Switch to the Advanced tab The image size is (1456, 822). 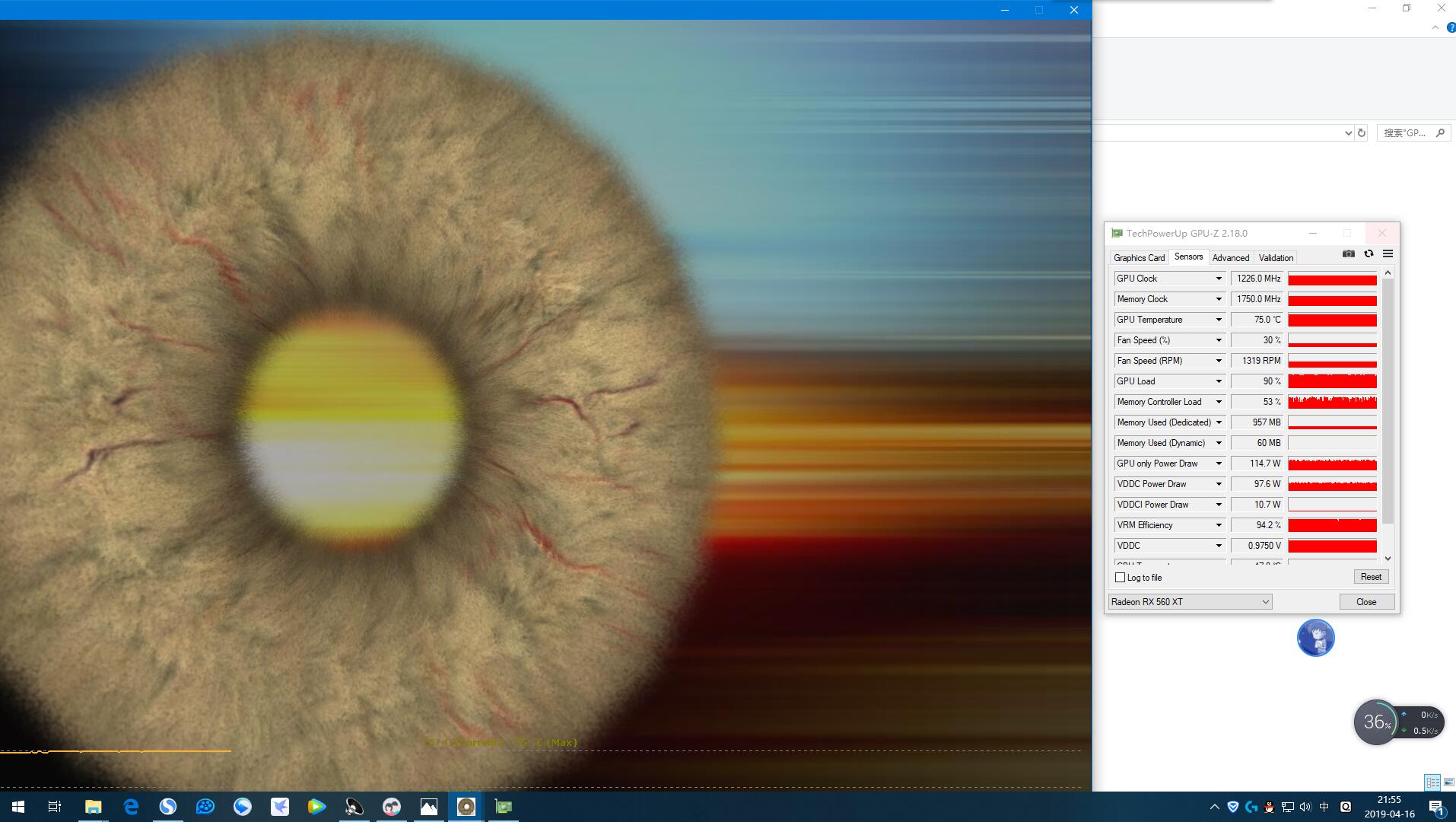(x=1230, y=258)
